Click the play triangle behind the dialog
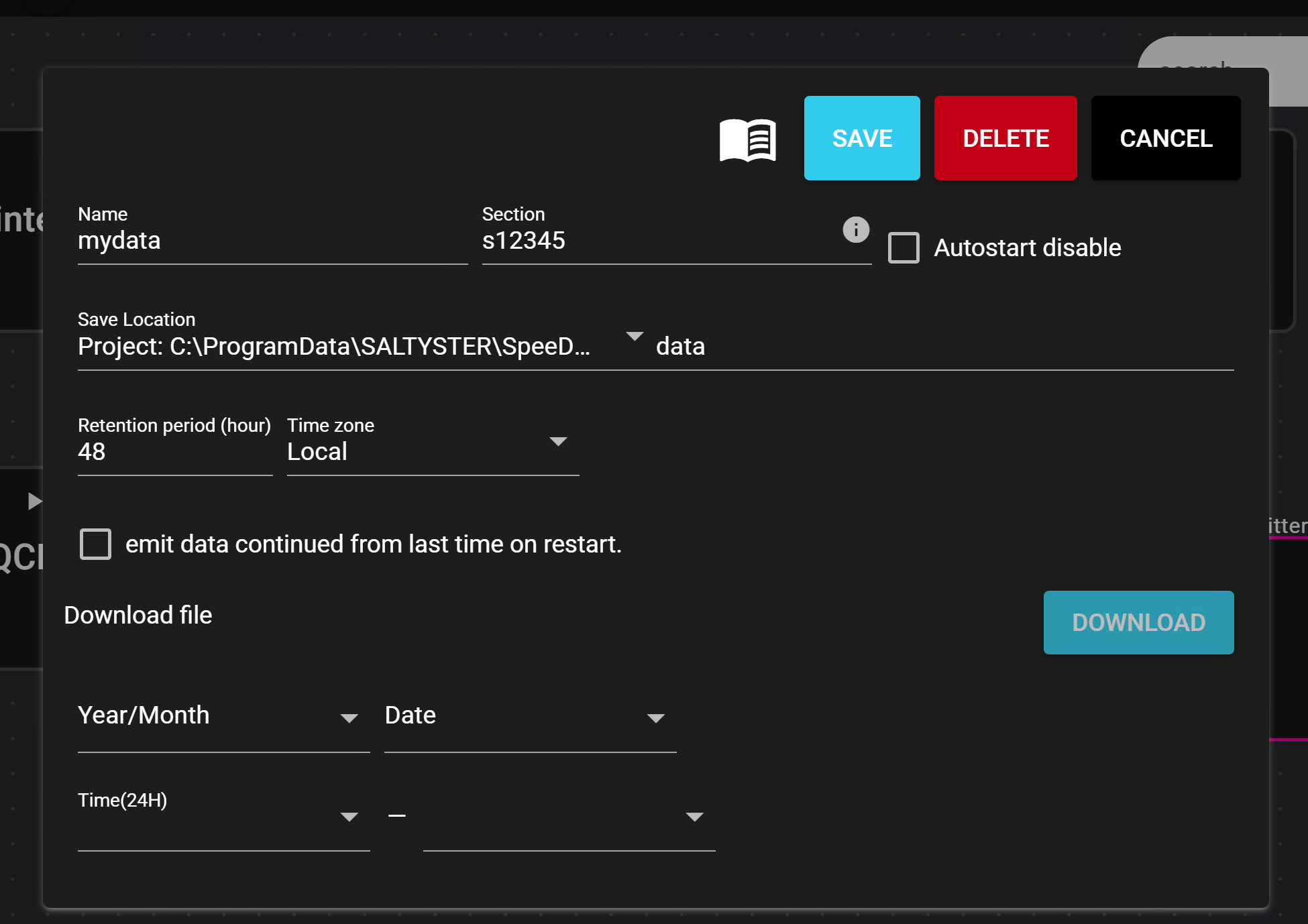Screen dimensions: 1308x924 pos(34,501)
